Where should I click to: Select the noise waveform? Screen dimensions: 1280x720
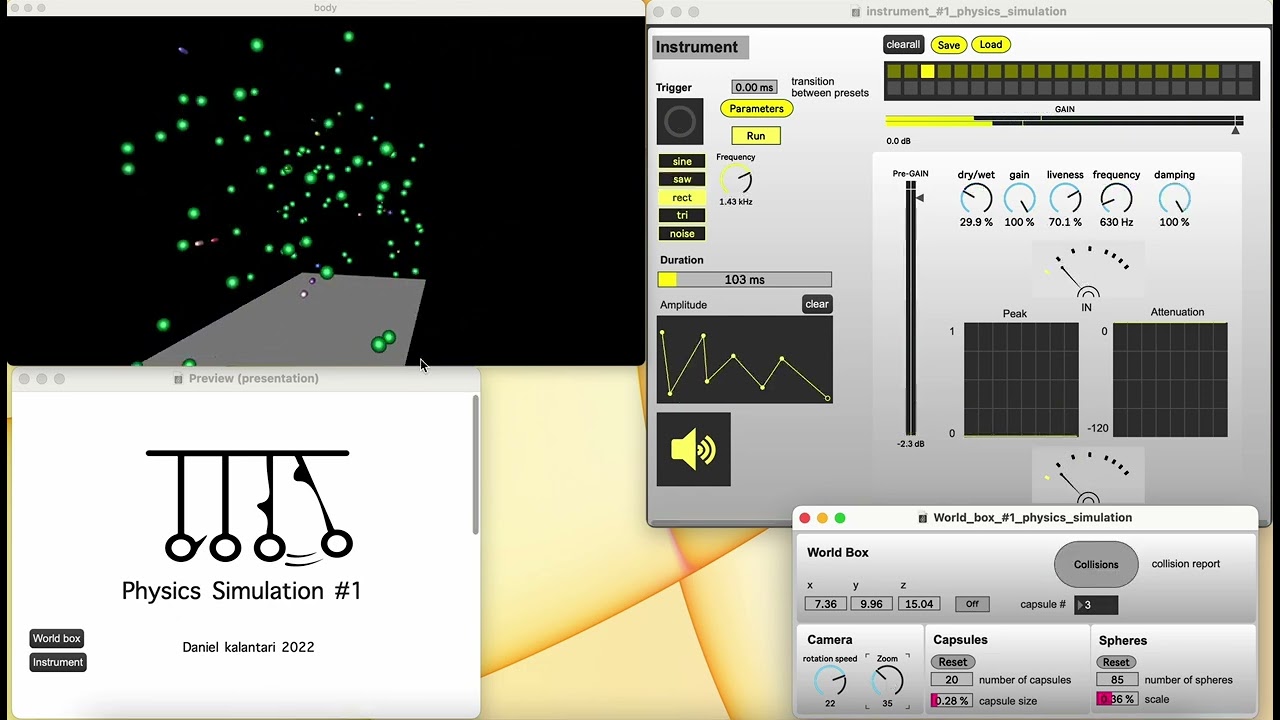pos(682,233)
